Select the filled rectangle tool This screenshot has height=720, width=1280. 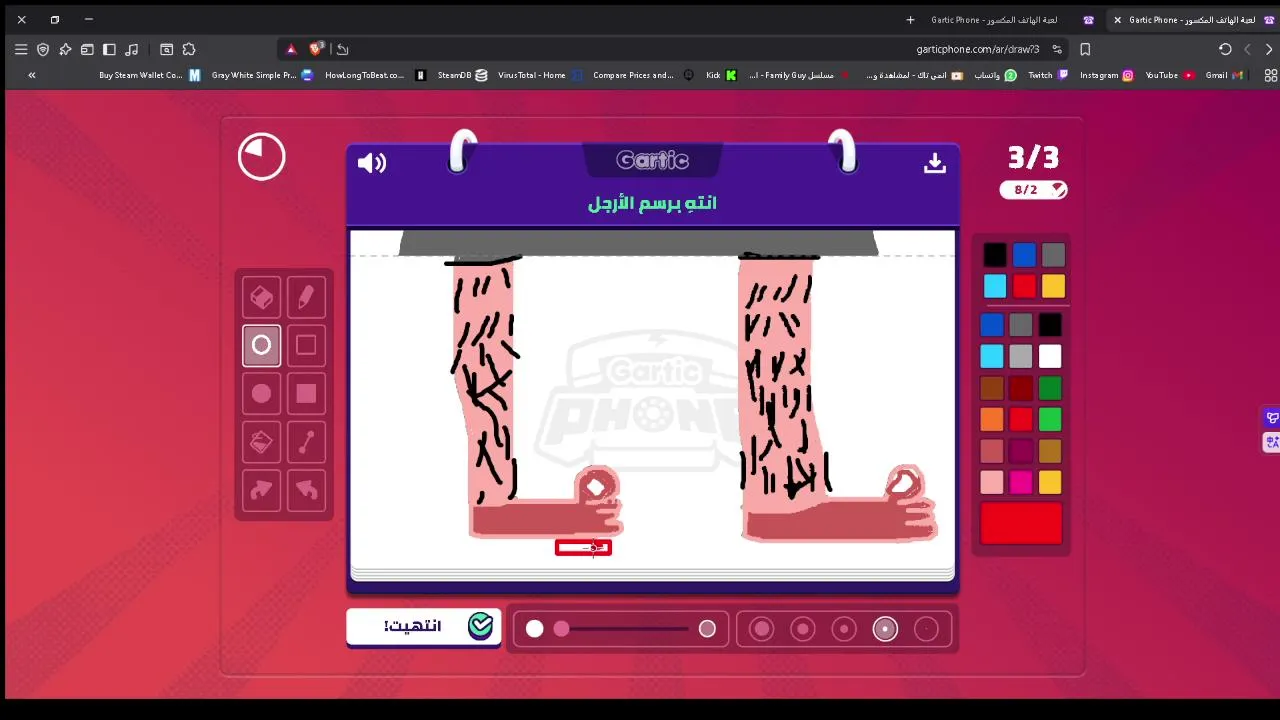(x=306, y=394)
